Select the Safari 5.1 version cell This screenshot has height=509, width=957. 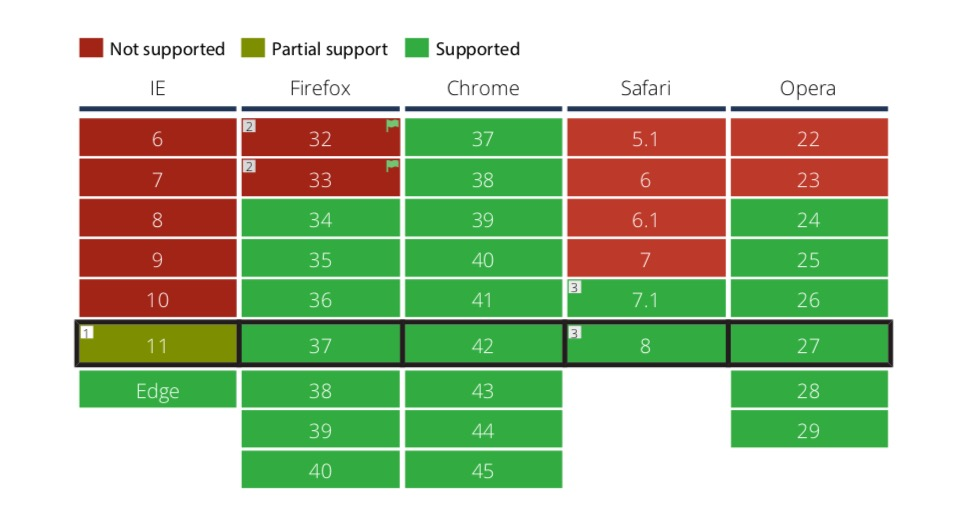[x=646, y=137]
